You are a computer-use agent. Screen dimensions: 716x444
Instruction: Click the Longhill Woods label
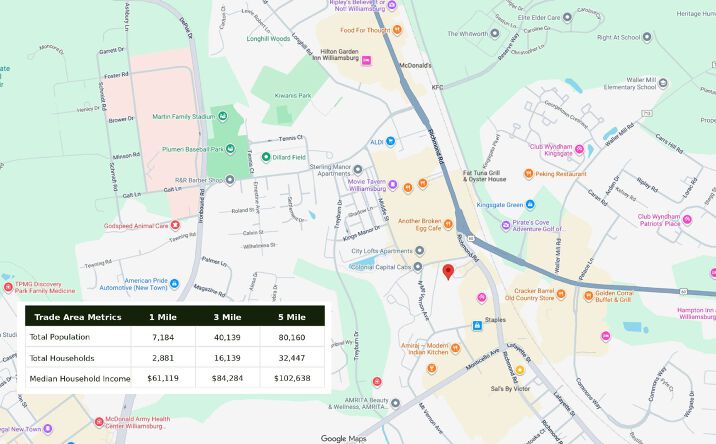268,39
